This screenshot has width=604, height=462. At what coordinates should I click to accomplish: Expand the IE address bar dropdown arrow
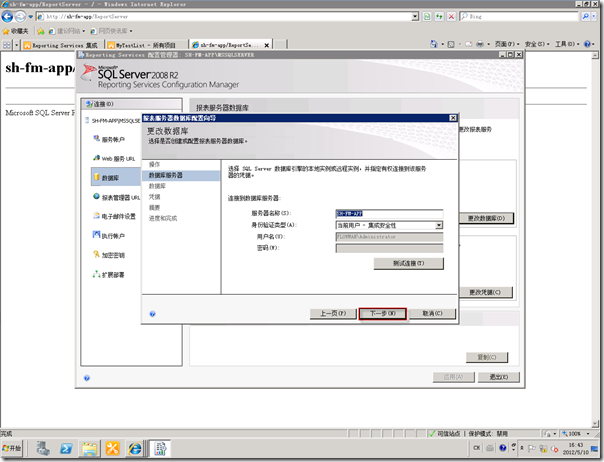click(x=415, y=16)
